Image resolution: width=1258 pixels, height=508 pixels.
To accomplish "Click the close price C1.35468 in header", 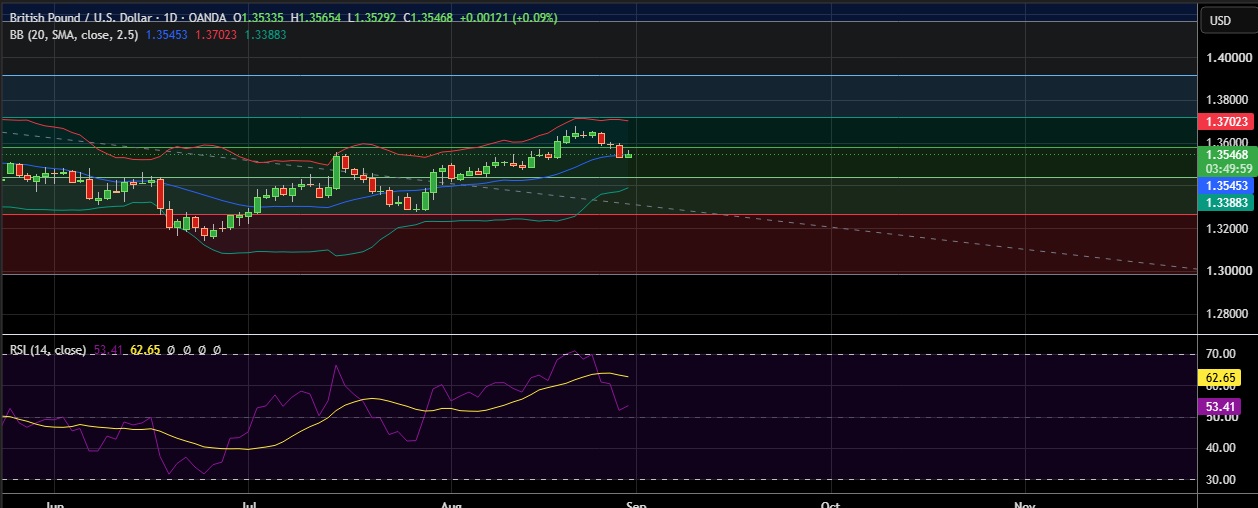I will click(428, 18).
